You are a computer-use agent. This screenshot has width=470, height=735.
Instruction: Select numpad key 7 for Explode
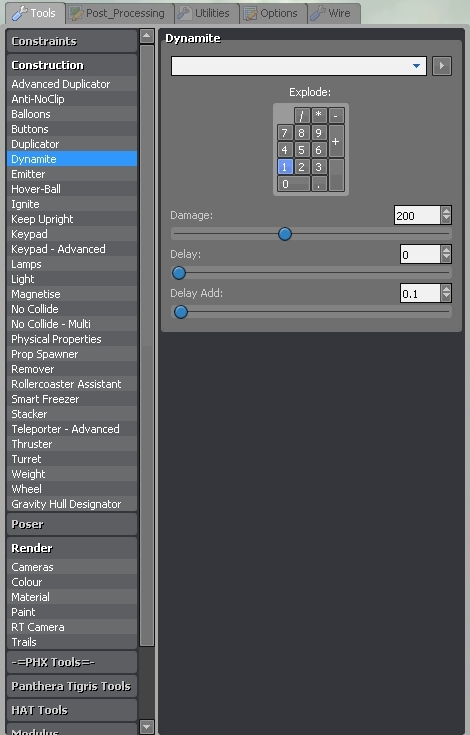tap(284, 133)
